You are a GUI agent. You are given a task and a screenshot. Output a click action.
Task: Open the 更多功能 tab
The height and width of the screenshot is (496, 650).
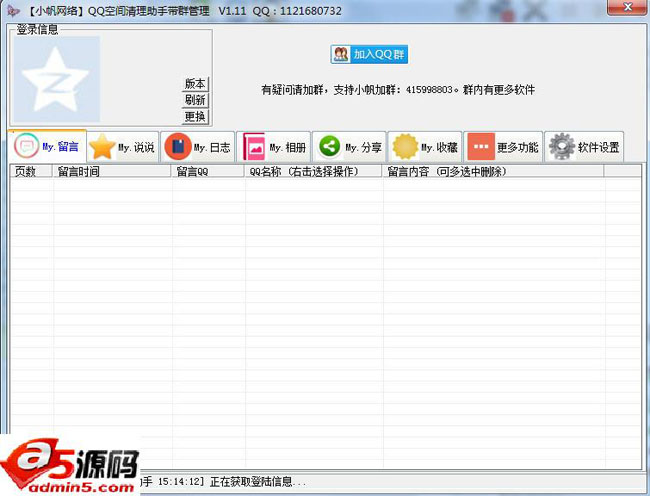pyautogui.click(x=503, y=147)
